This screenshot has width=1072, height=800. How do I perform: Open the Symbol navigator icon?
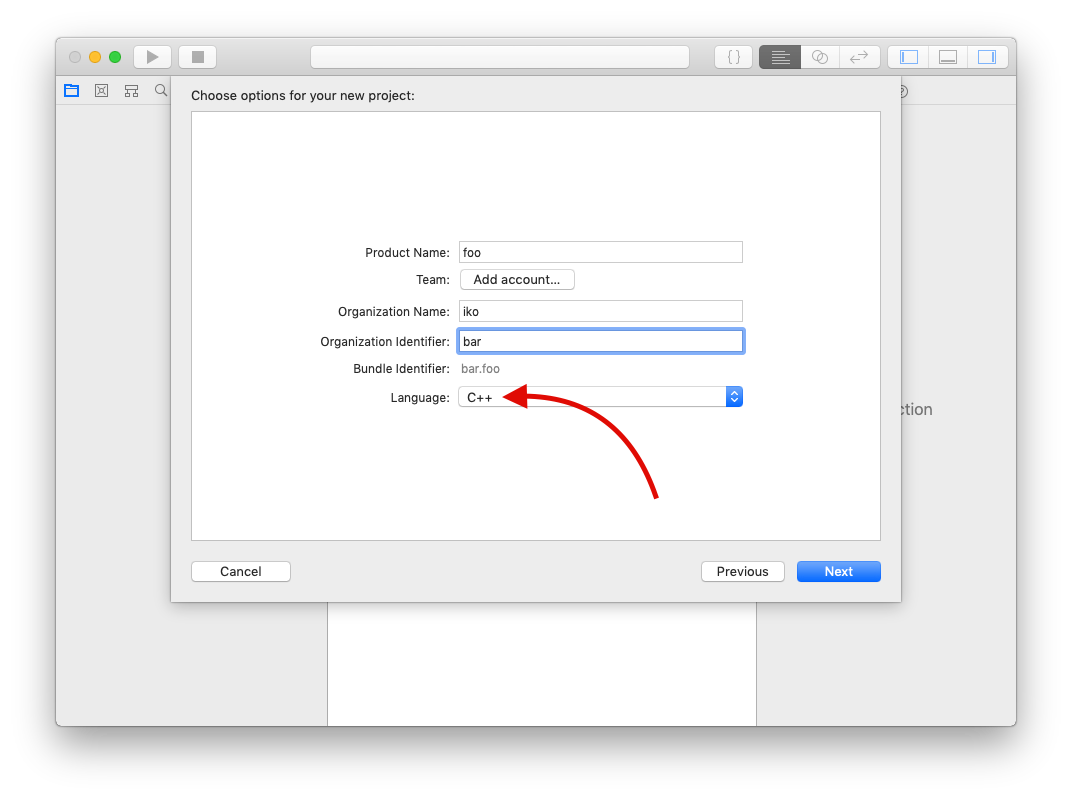[131, 91]
